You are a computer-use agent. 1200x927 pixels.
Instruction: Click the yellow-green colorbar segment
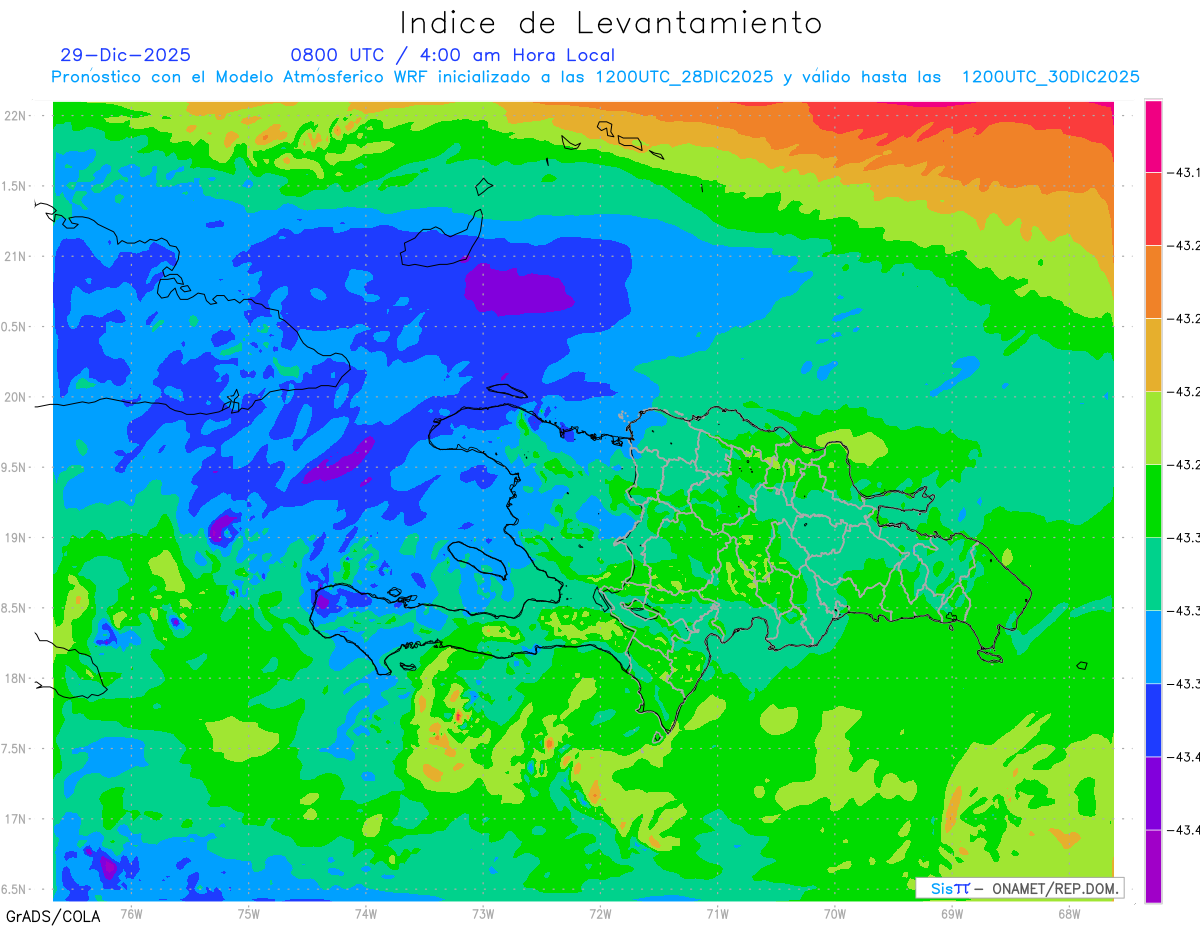tap(1153, 428)
